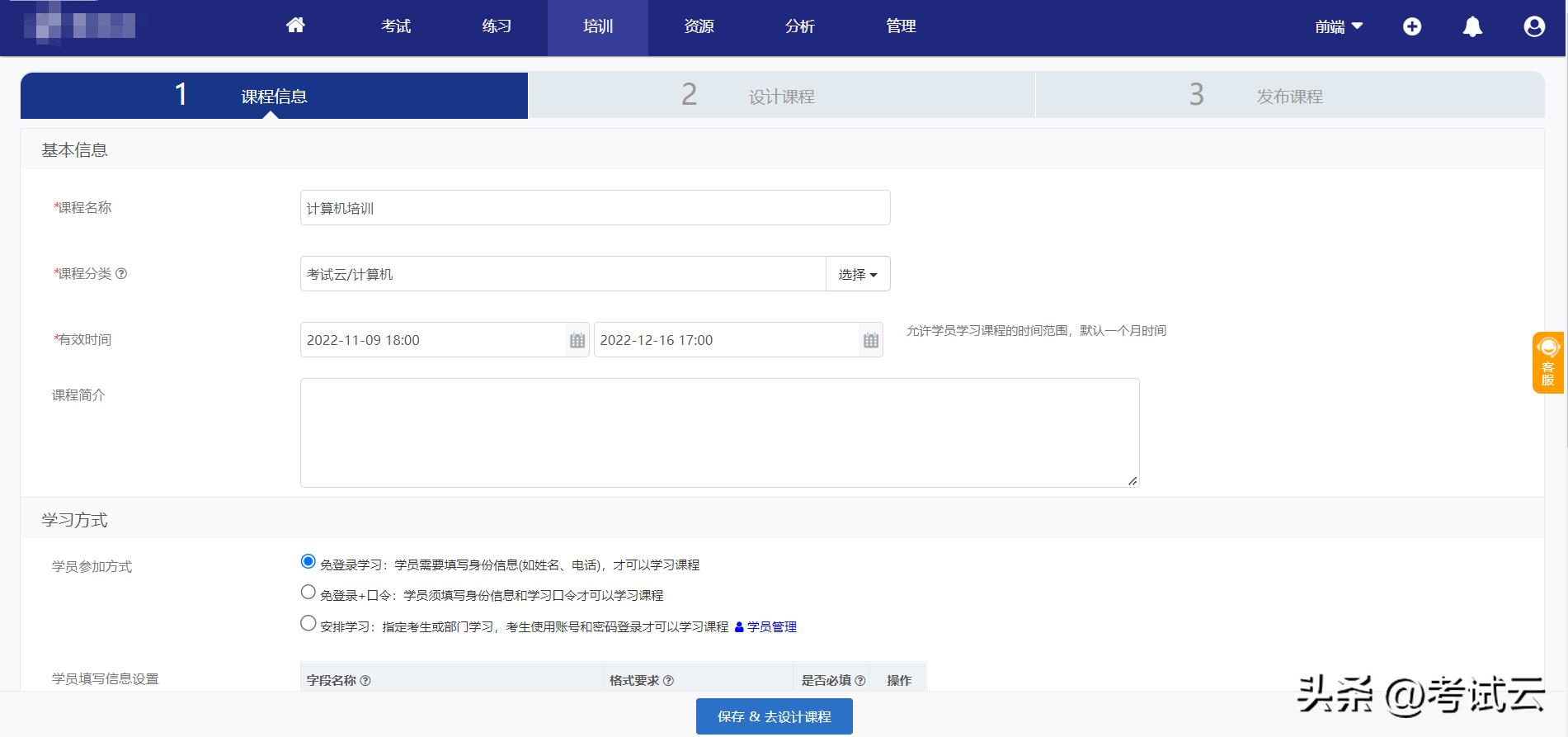1568x737 pixels.
Task: Go to the home page icon
Action: click(x=295, y=26)
